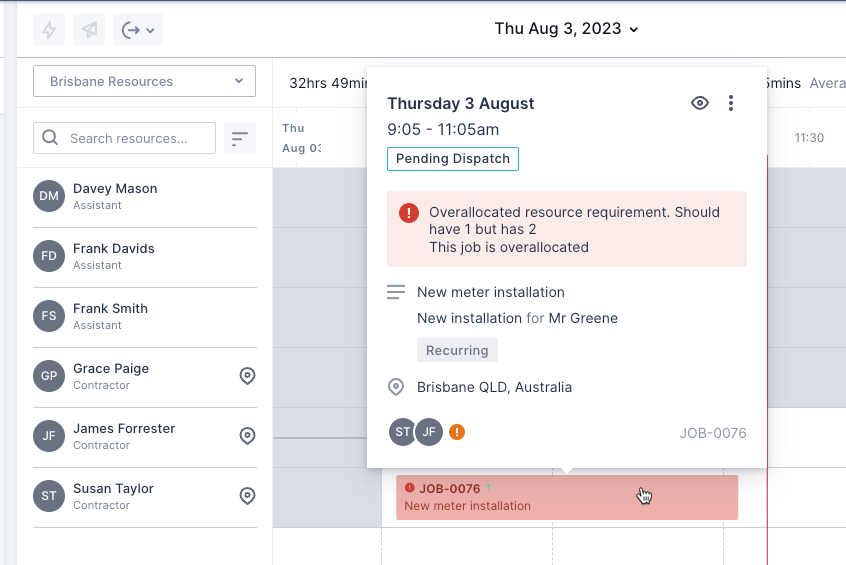Click the Recurring tag

(x=457, y=350)
